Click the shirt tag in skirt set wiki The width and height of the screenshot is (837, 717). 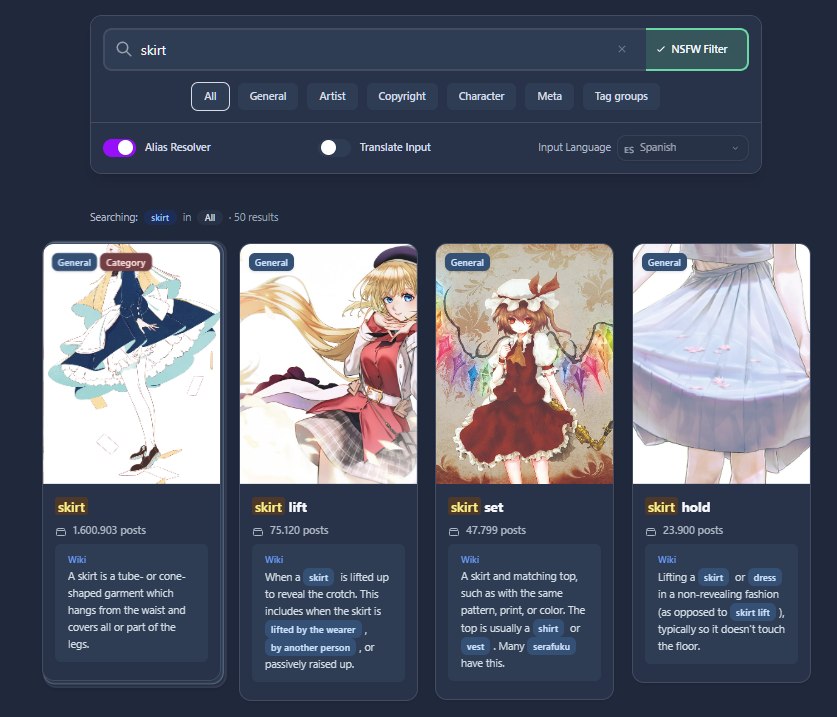(x=548, y=628)
